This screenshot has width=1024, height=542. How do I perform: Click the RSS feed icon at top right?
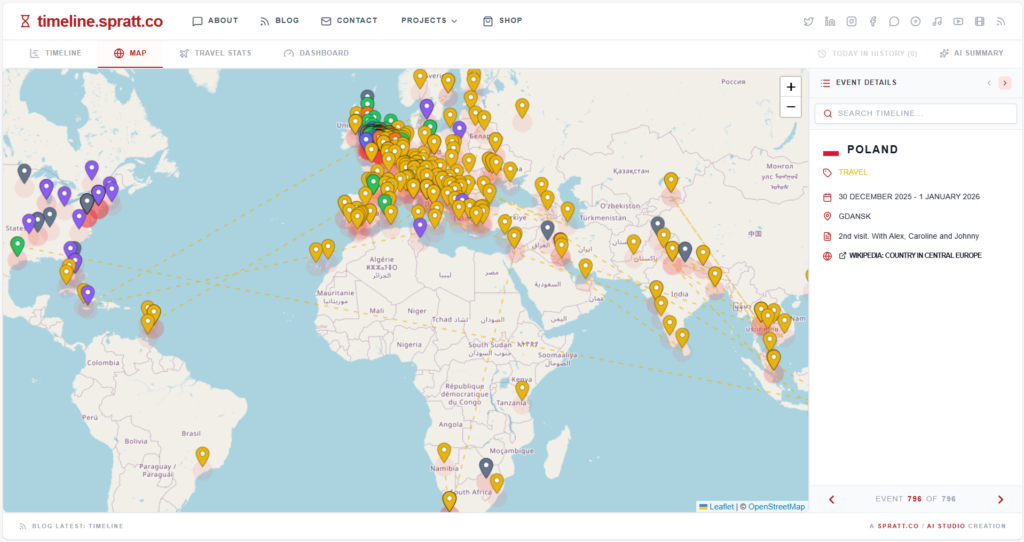[x=1001, y=21]
